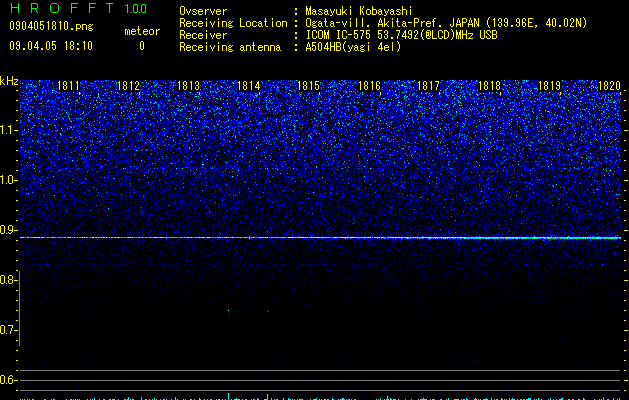629x400 pixels.
Task: Click the 1814 time marker
Action: (x=248, y=86)
